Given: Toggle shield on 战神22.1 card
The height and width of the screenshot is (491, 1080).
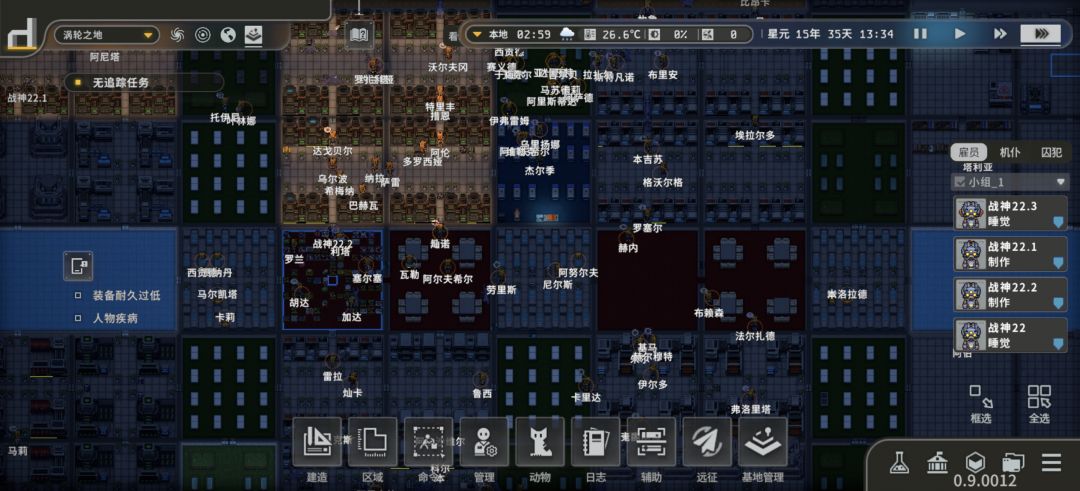Looking at the screenshot, I should pyautogui.click(x=1058, y=262).
